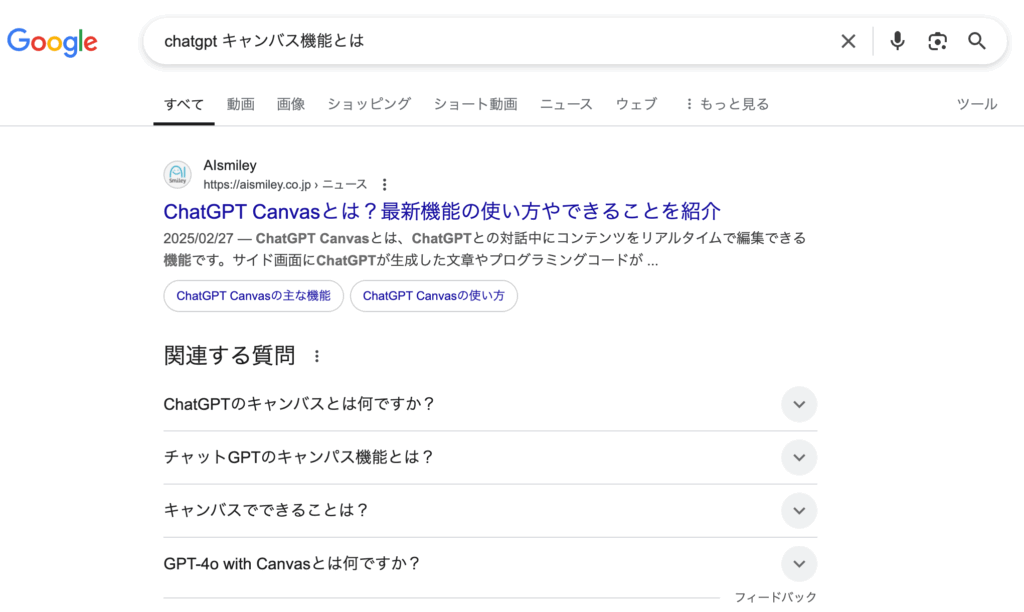Click the AIsmiley site favicon
Viewport: 1024px width, 612px height.
coord(177,175)
